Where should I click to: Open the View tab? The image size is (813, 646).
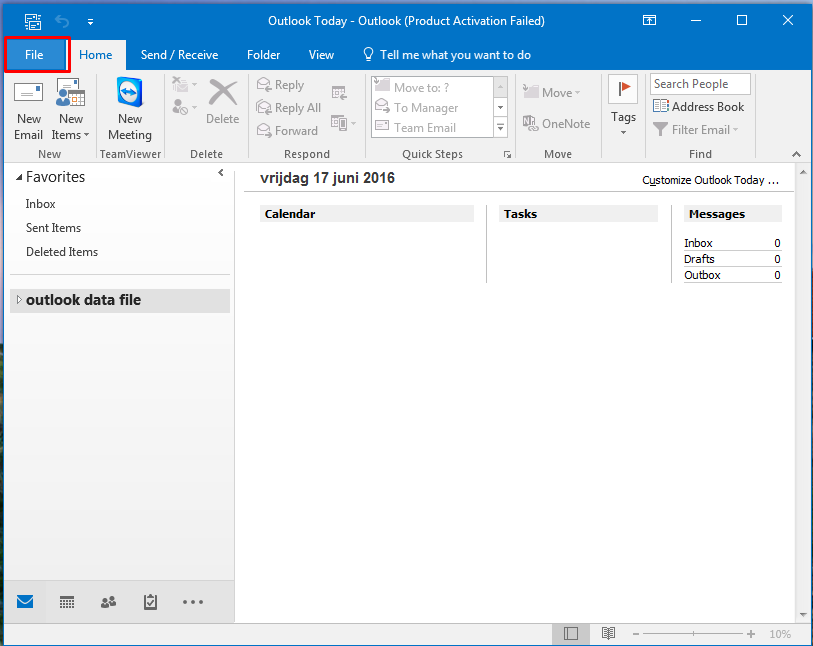pos(321,55)
